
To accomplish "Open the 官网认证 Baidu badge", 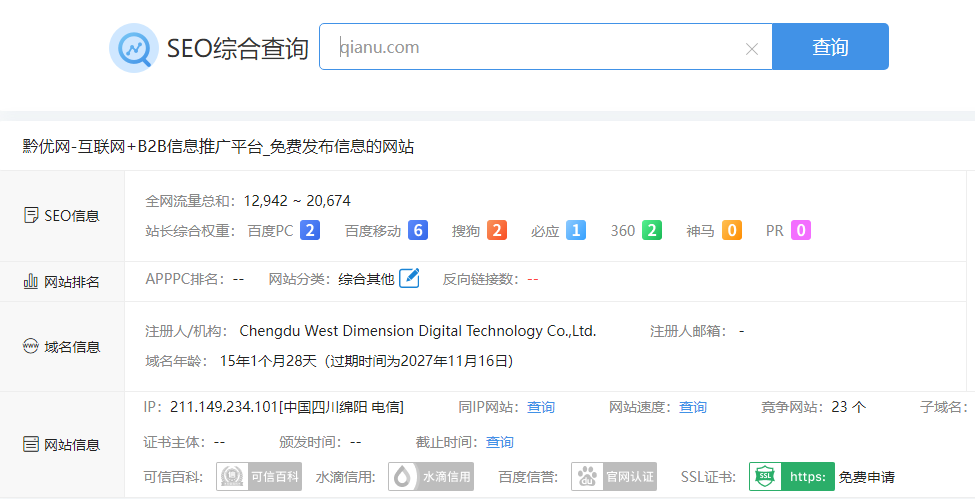I will (x=613, y=477).
